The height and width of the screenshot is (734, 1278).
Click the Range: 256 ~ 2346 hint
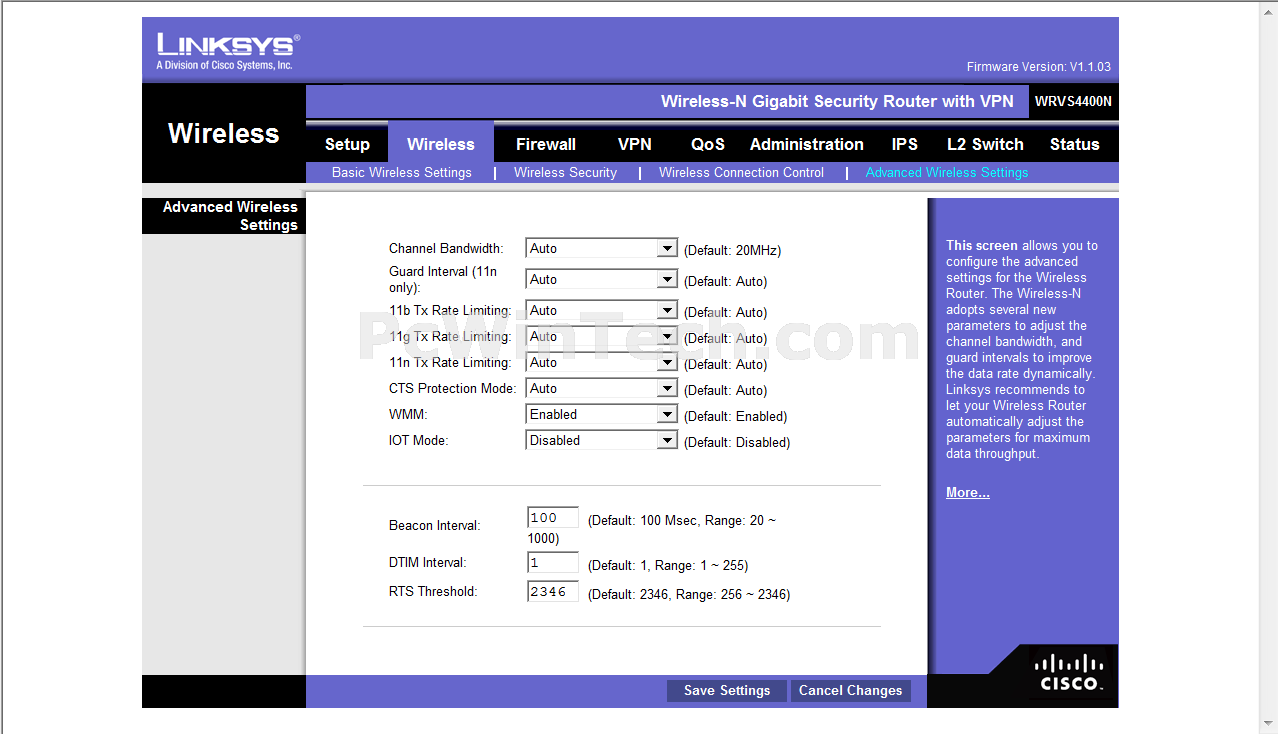(x=733, y=595)
